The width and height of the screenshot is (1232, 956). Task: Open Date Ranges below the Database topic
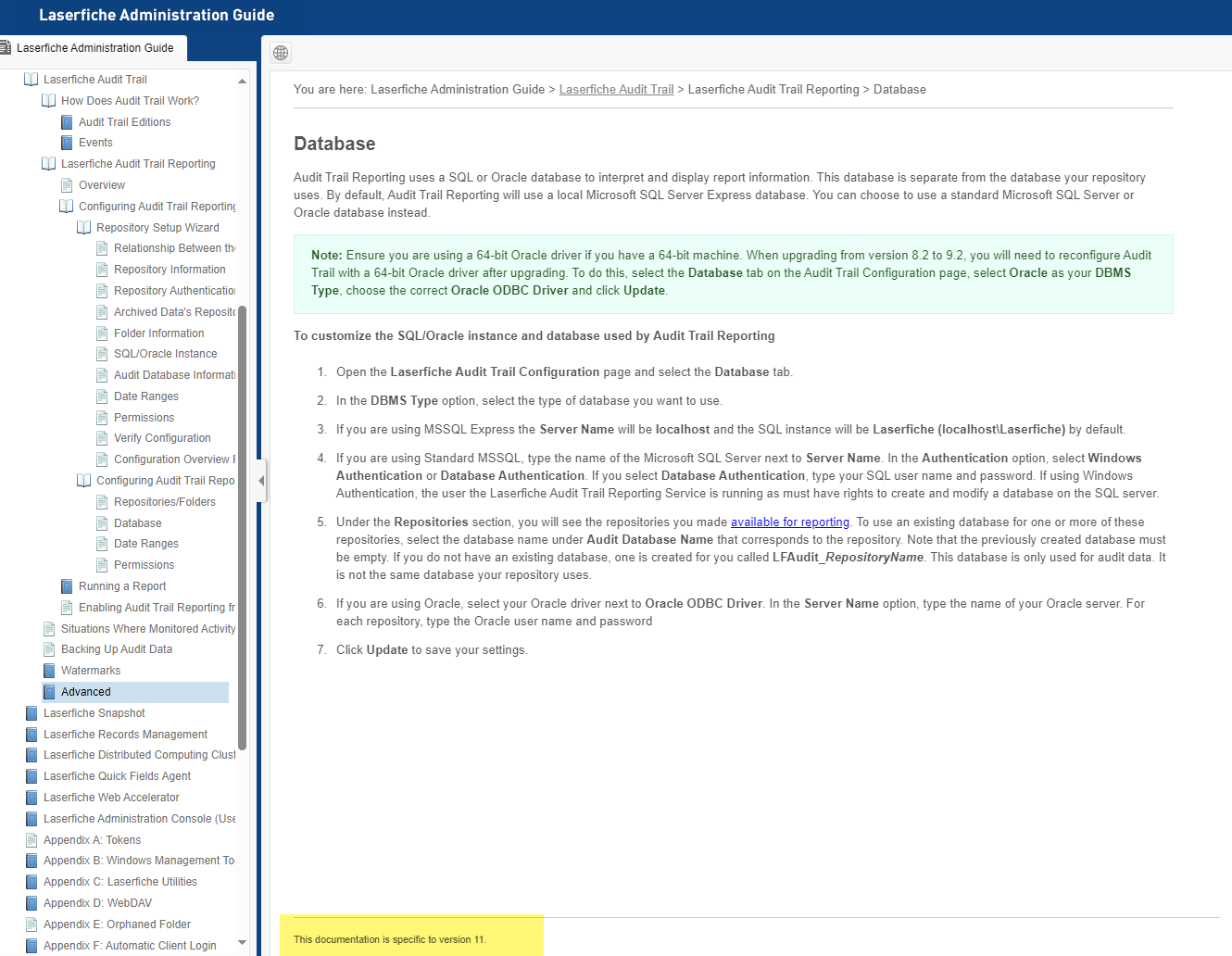[x=146, y=544]
